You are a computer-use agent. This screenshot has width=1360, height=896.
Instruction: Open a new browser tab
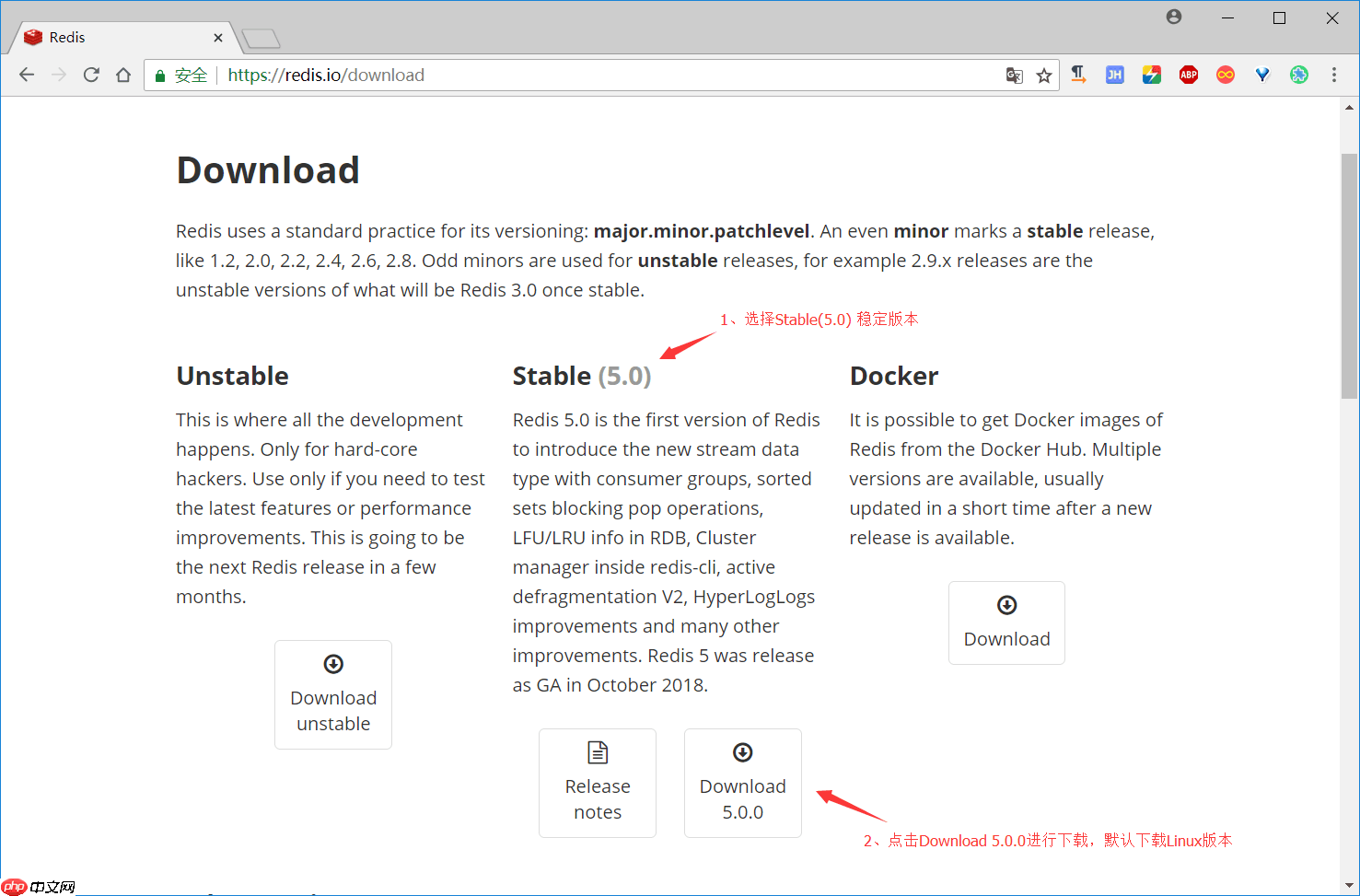(261, 39)
